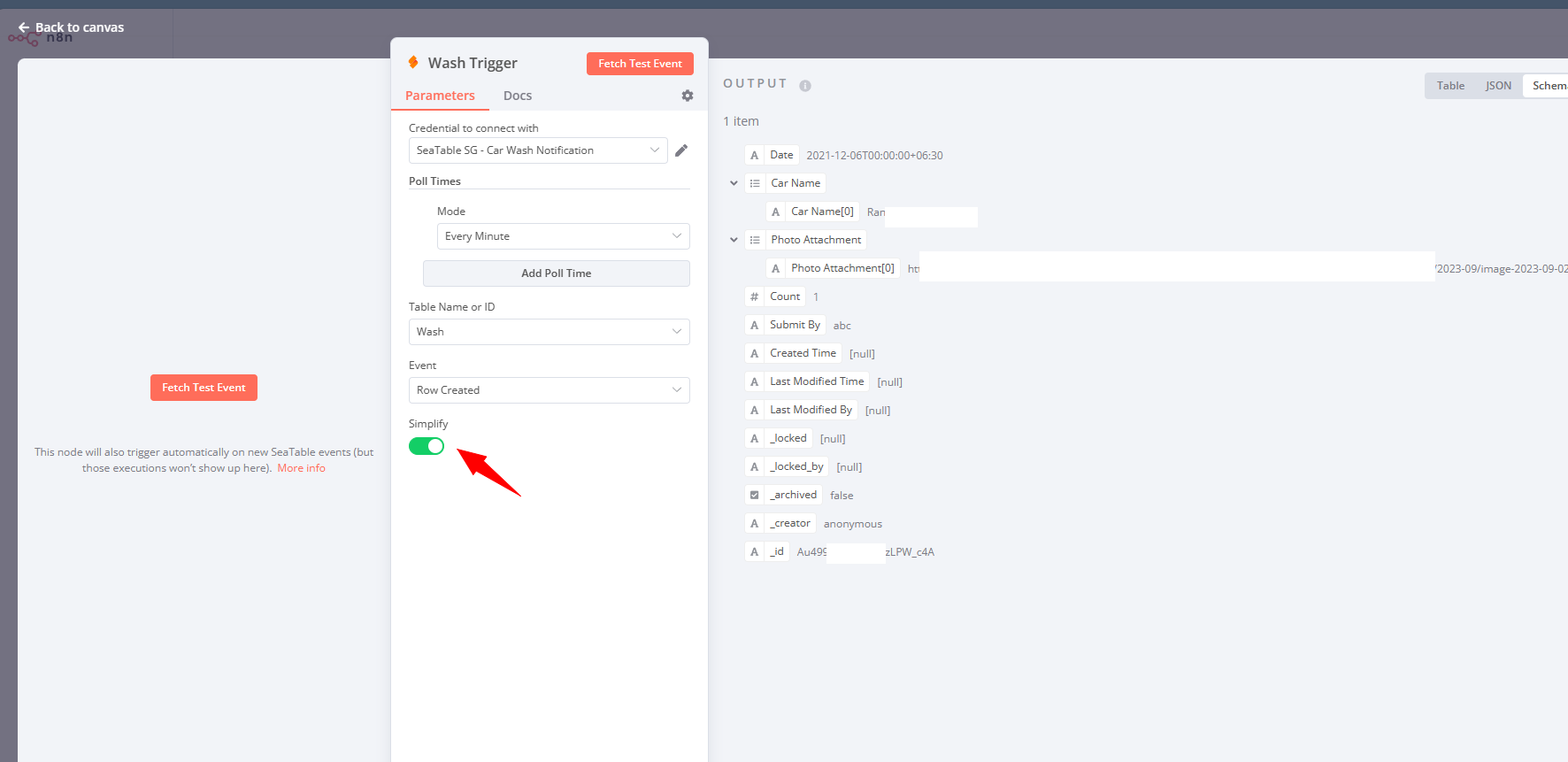The image size is (1568, 762).
Task: Click Fetch Test Event in node header
Action: (640, 64)
